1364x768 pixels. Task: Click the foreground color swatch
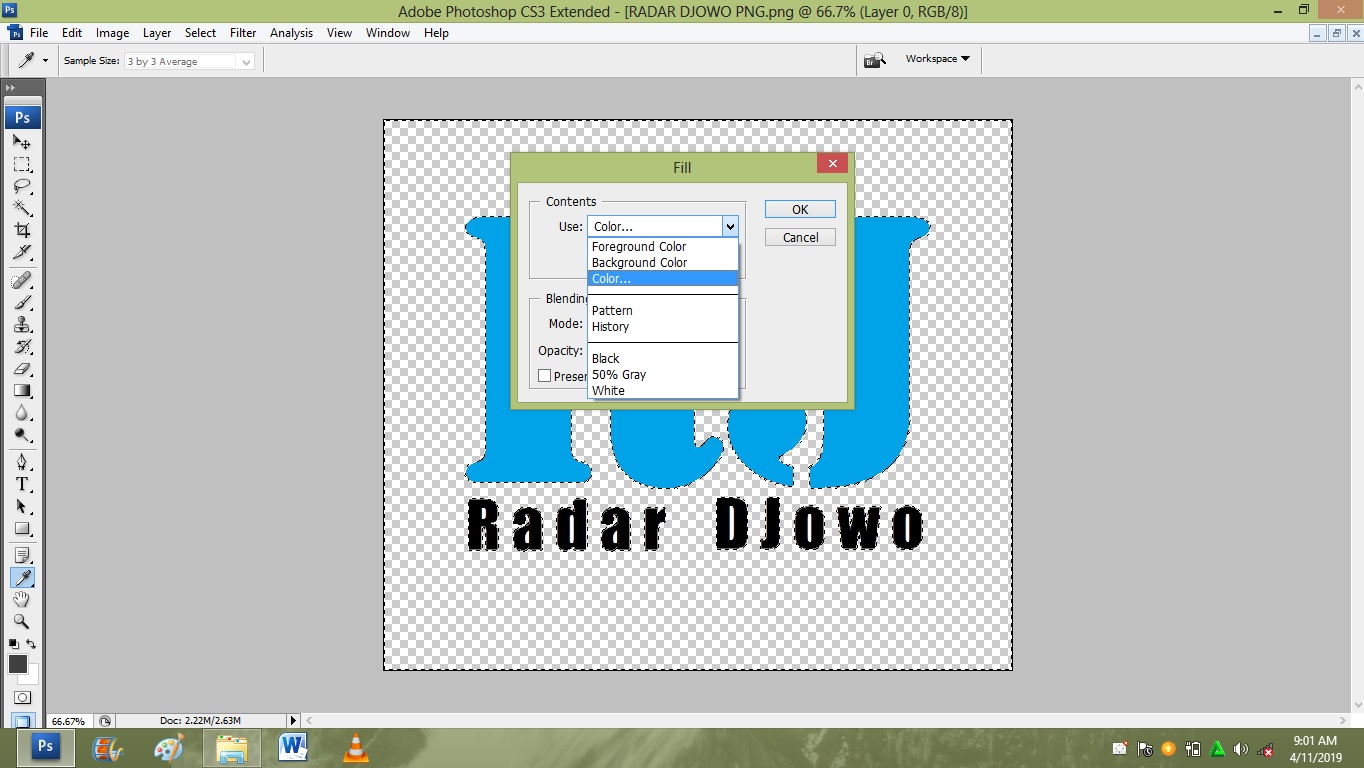(x=17, y=665)
